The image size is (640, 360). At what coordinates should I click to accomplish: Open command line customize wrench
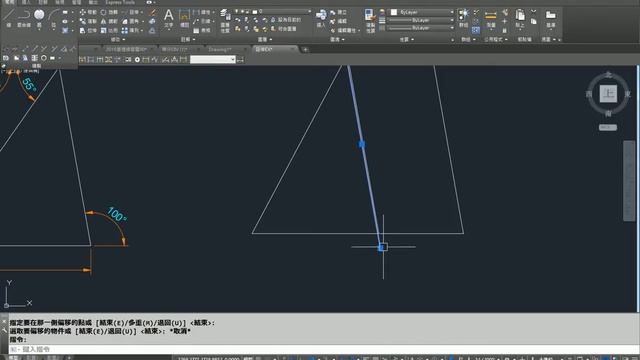(4, 330)
